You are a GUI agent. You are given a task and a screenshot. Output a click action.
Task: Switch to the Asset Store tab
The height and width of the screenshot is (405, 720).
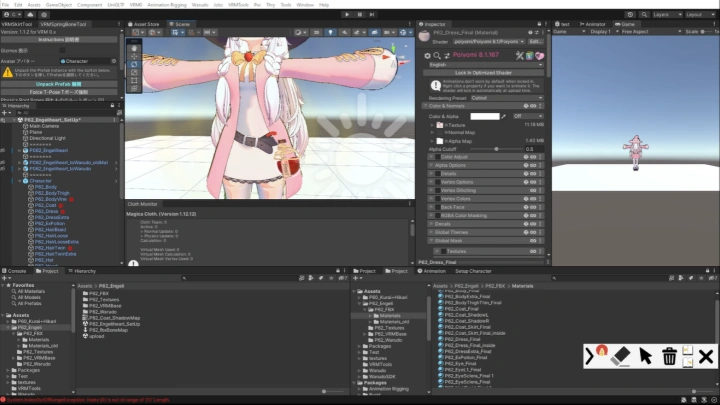[x=145, y=23]
